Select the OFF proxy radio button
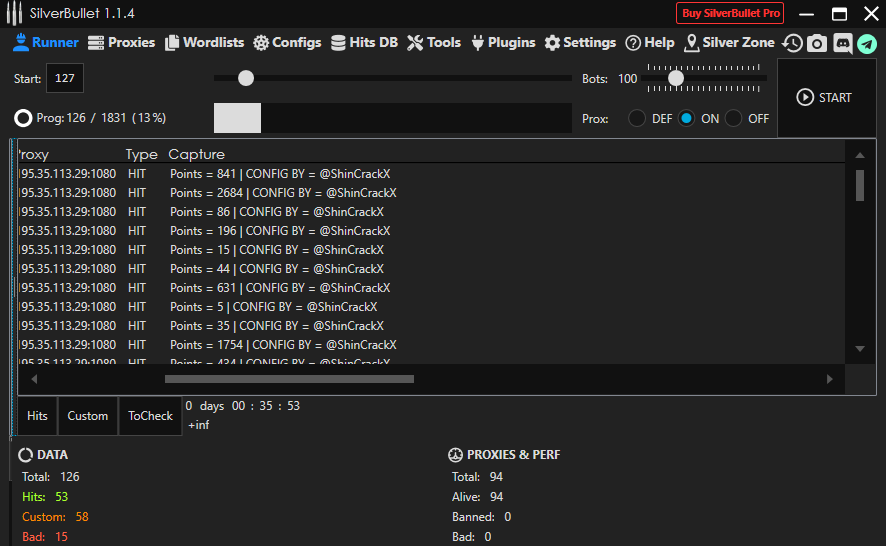Viewport: 886px width, 546px height. (733, 118)
